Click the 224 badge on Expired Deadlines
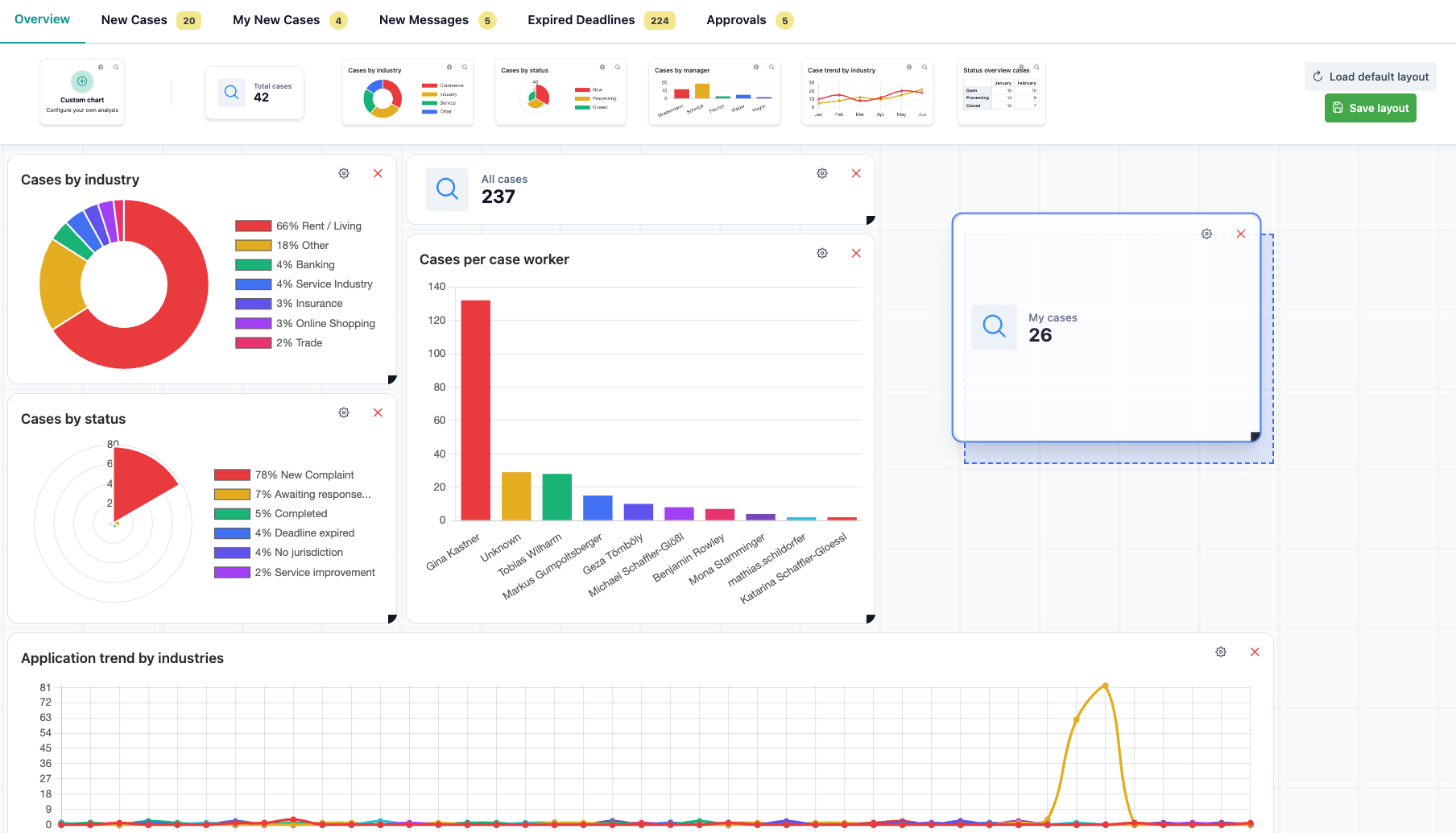The width and height of the screenshot is (1456, 833). [x=660, y=21]
